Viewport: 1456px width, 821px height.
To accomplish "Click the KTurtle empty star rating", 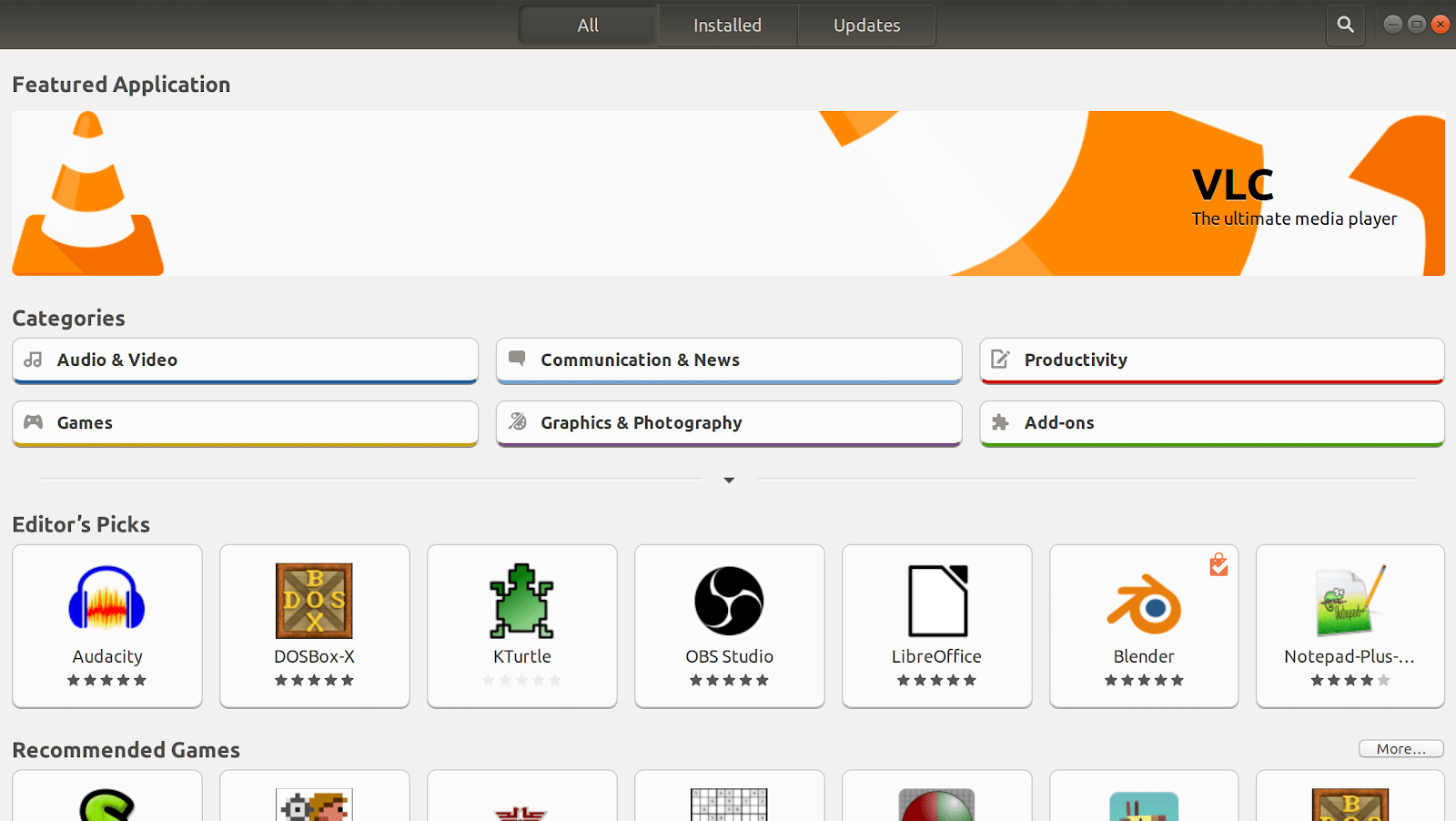I will [x=521, y=680].
